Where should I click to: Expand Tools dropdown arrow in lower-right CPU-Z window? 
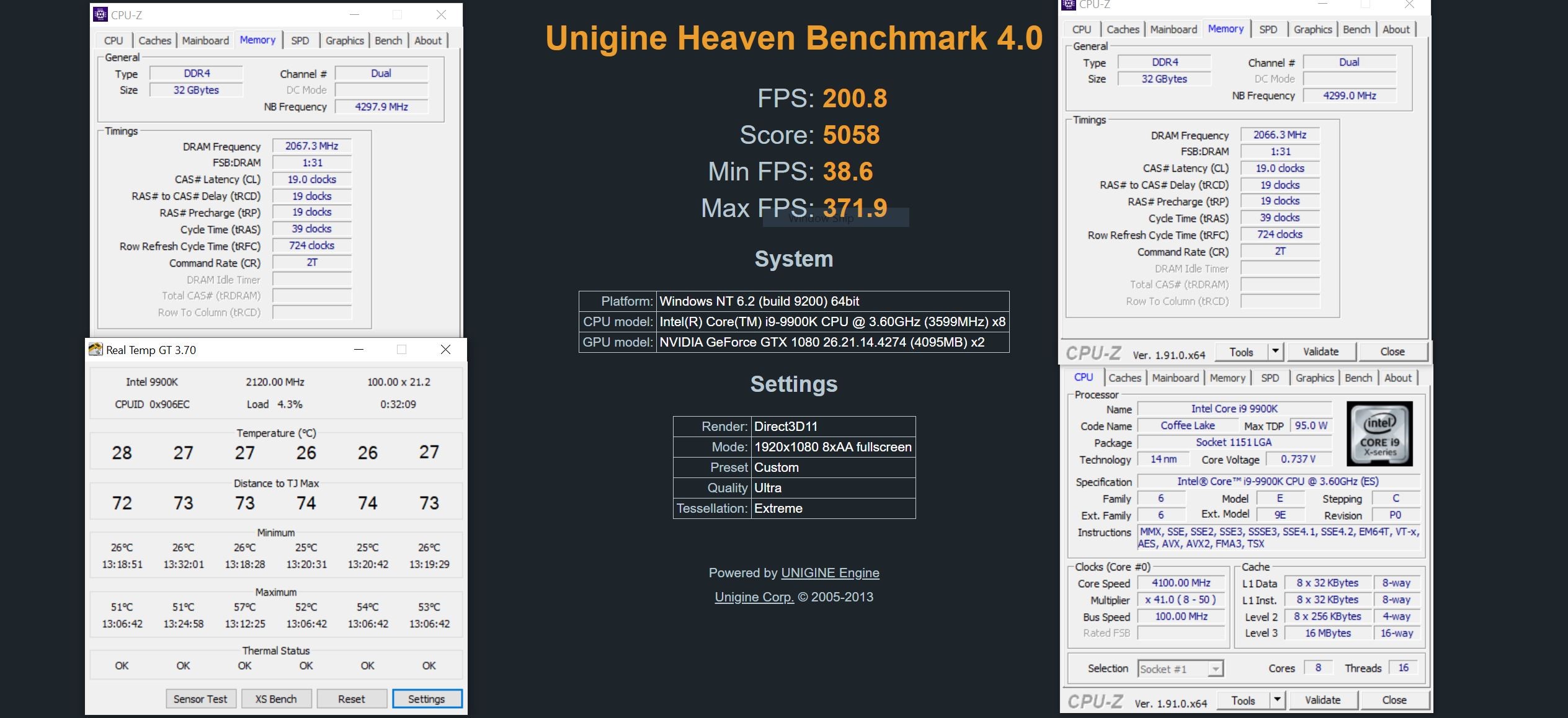click(1277, 700)
